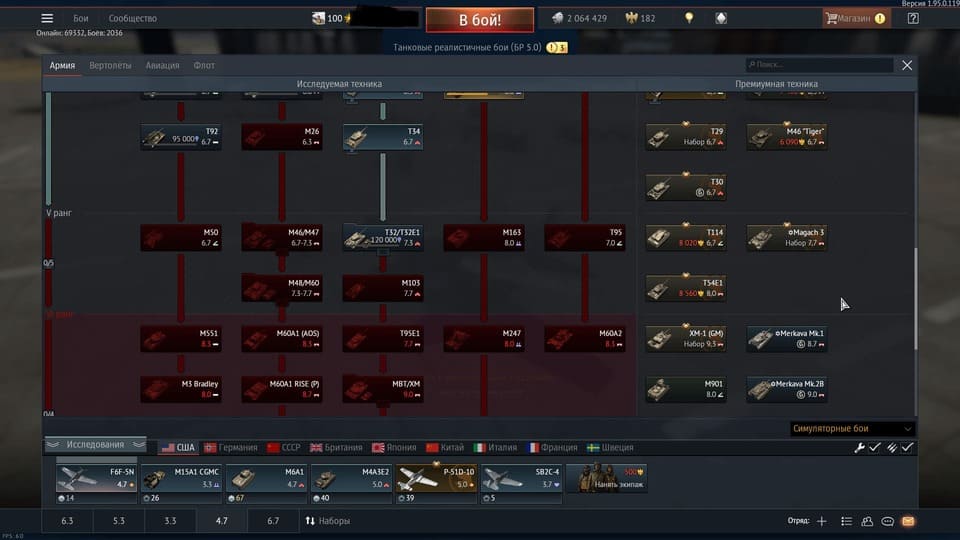Open the T32/T32E1 vehicle group
The width and height of the screenshot is (960, 540).
[x=383, y=238]
